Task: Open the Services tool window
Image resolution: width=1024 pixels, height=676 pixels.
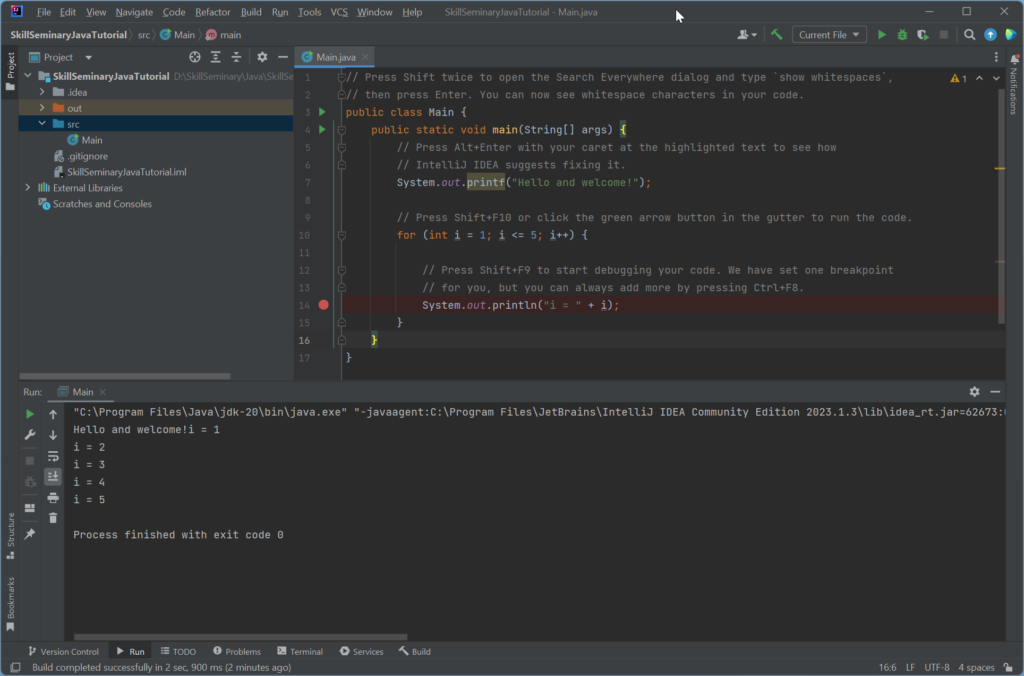Action: (361, 651)
